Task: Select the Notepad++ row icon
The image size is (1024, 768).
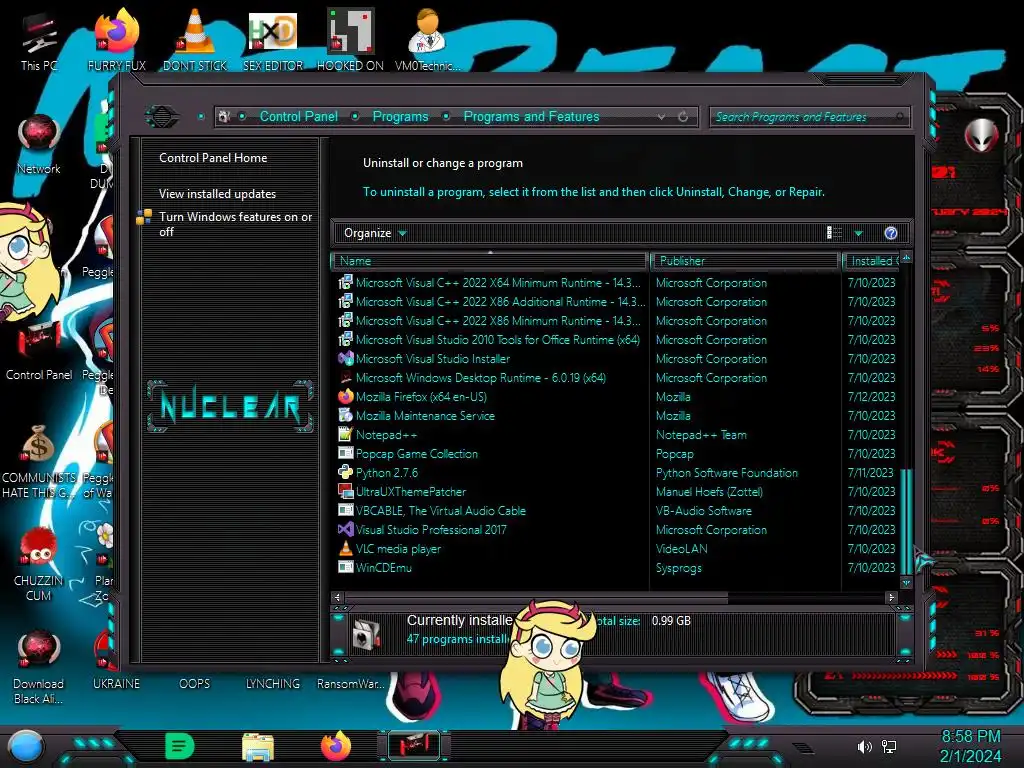Action: (345, 434)
